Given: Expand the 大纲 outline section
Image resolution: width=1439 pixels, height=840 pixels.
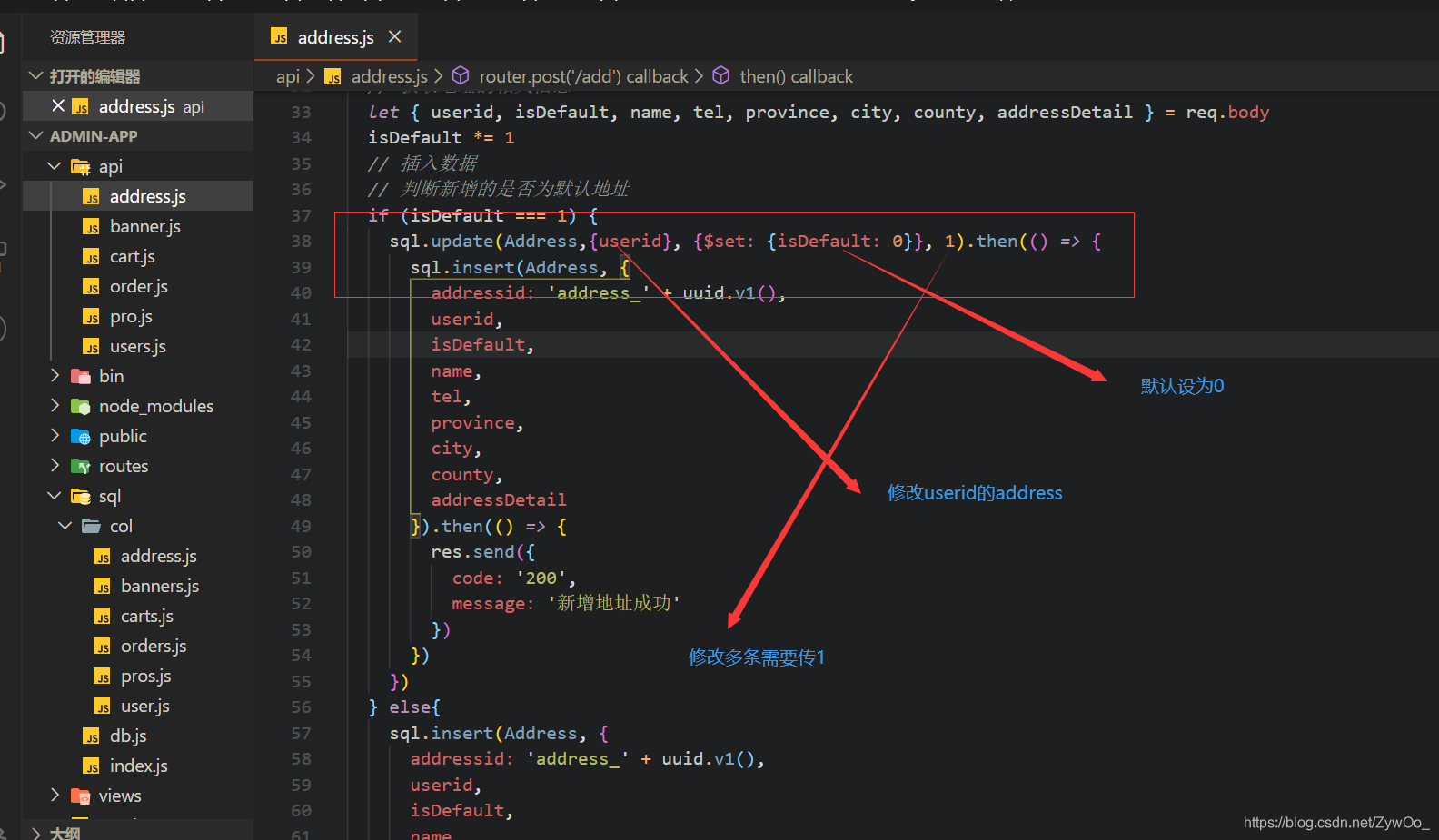Looking at the screenshot, I should [36, 832].
